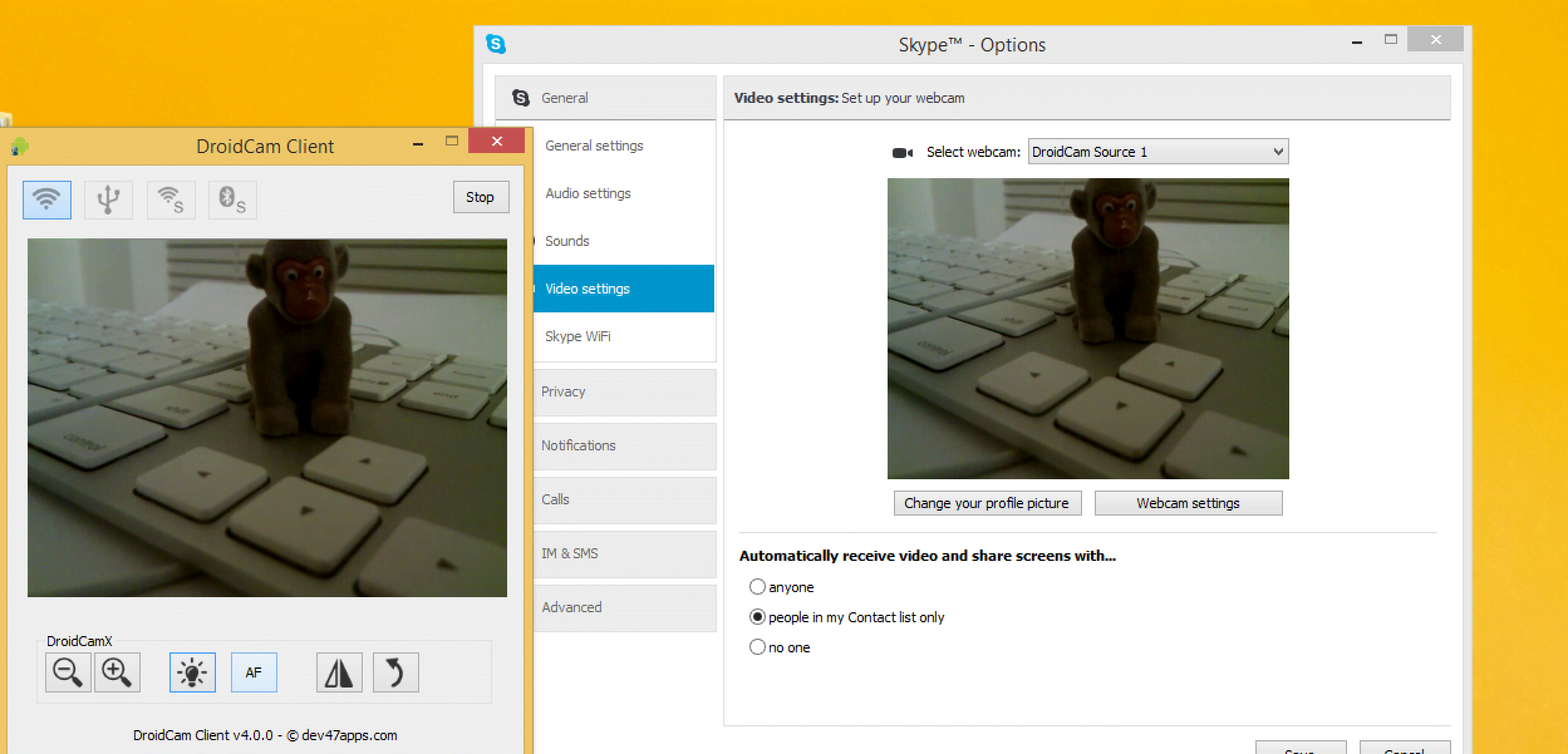Click the DroidCam Android icon in title bar
The height and width of the screenshot is (754, 1568).
pos(19,147)
